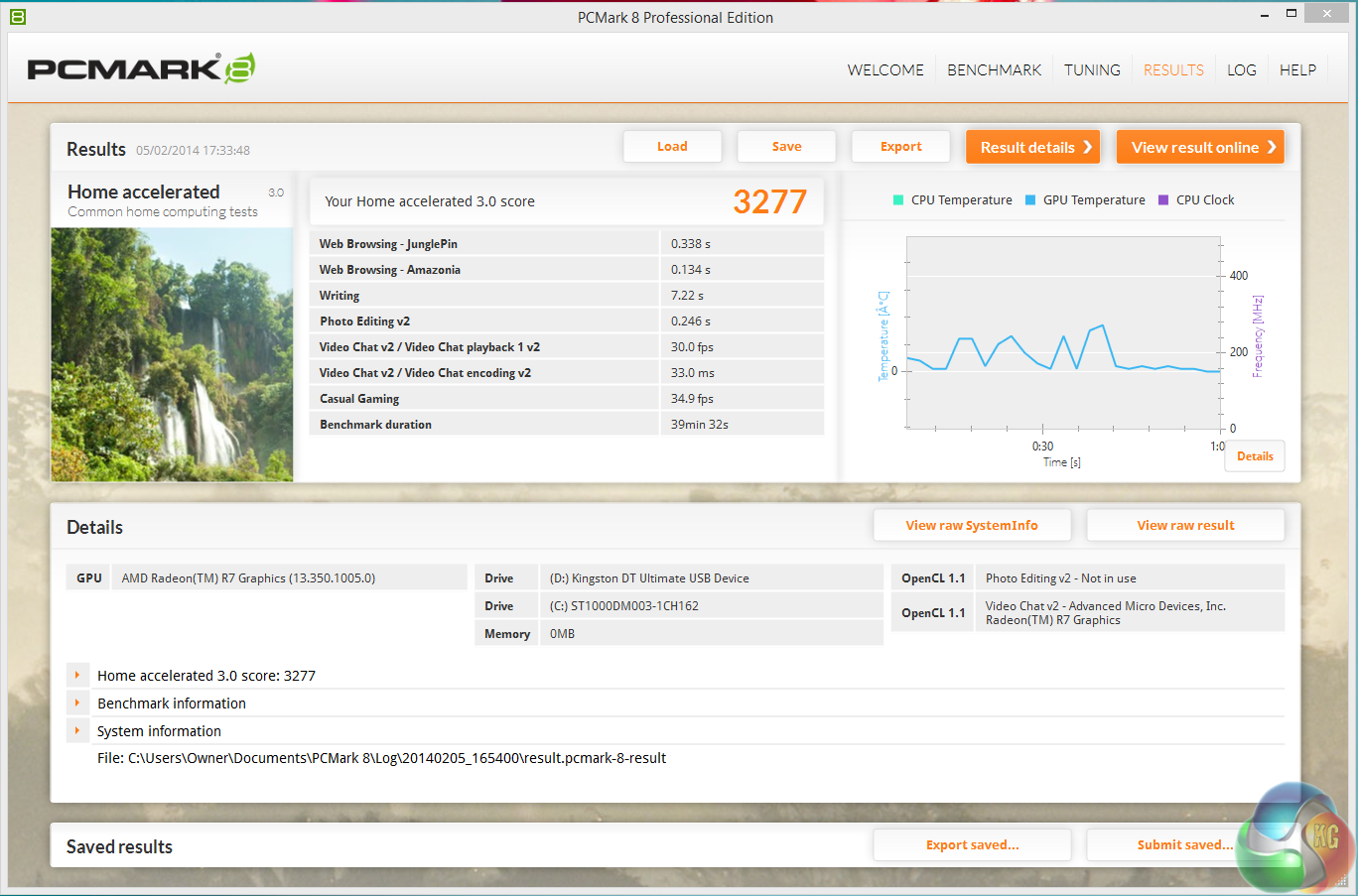Go to the Tuning tab
This screenshot has height=896, width=1358.
pos(1092,70)
